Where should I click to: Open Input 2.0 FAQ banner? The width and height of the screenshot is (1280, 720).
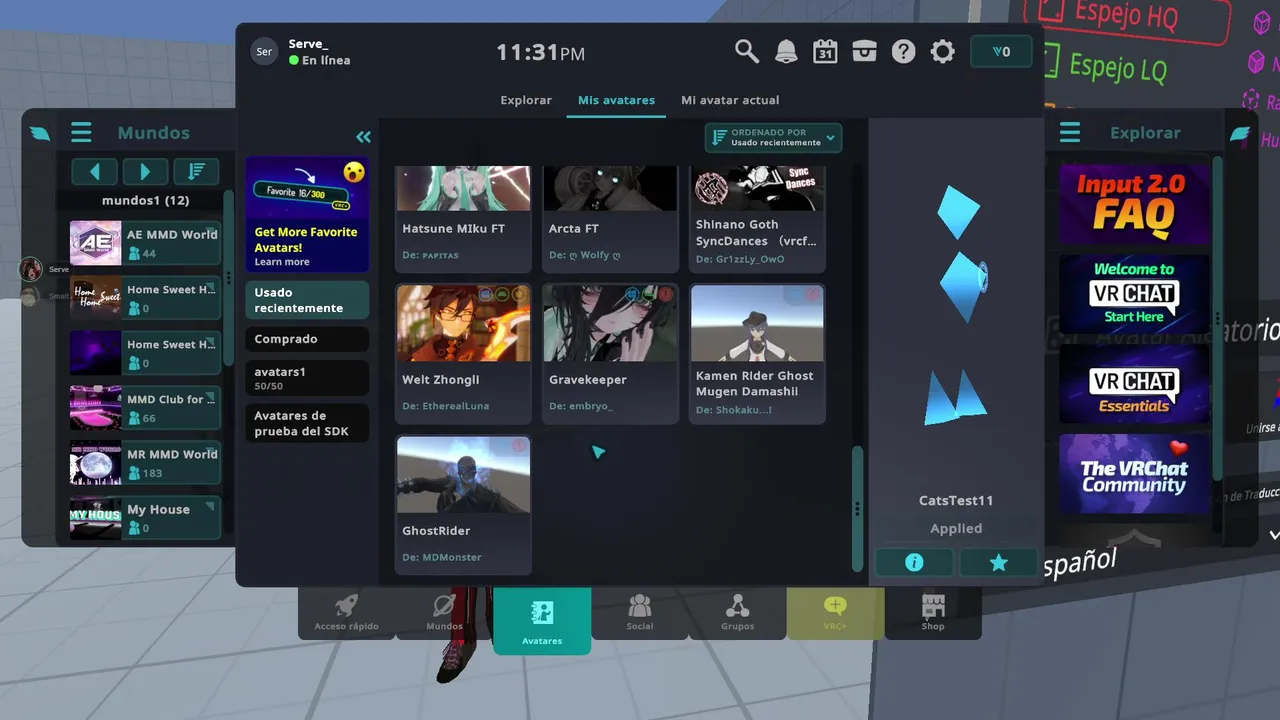pos(1134,205)
